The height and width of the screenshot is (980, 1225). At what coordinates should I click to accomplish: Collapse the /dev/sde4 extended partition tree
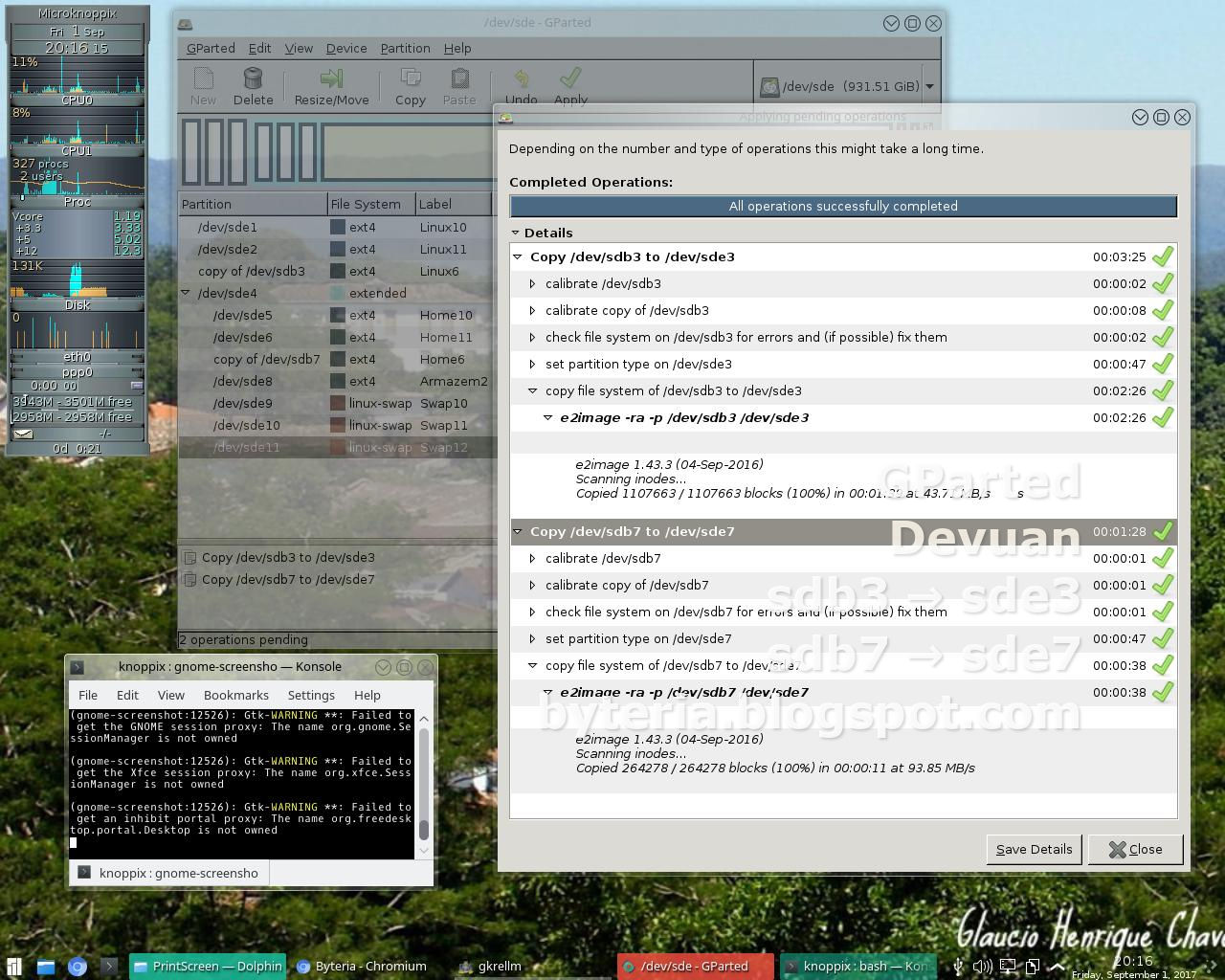185,293
